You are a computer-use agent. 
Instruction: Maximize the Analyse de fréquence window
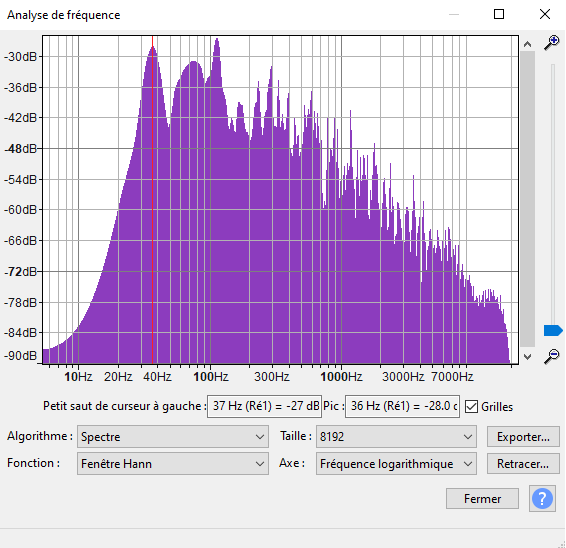pos(499,14)
